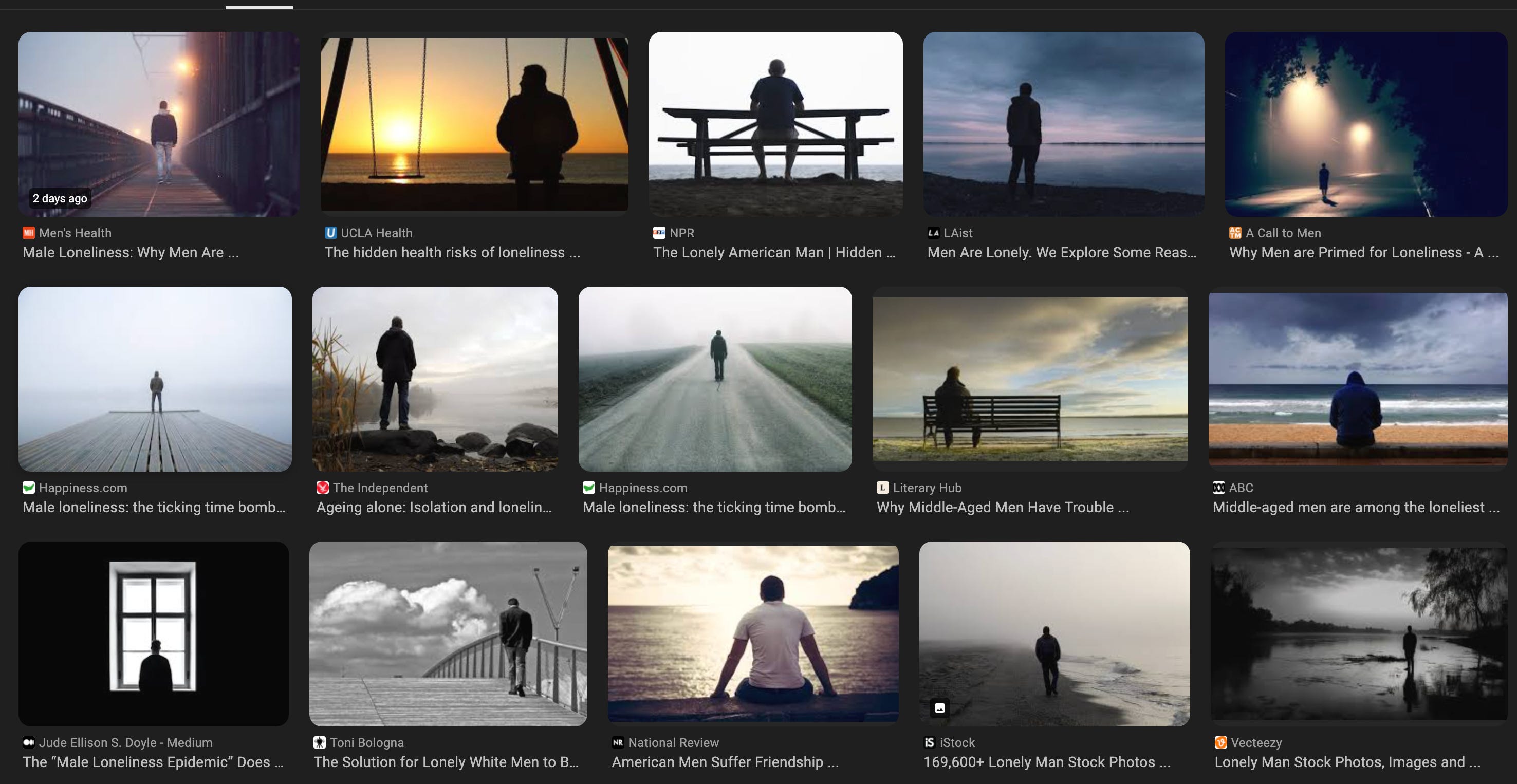Open 'Why Middle-Aged Men Have Trouble' link
1517x784 pixels.
[x=1002, y=508]
